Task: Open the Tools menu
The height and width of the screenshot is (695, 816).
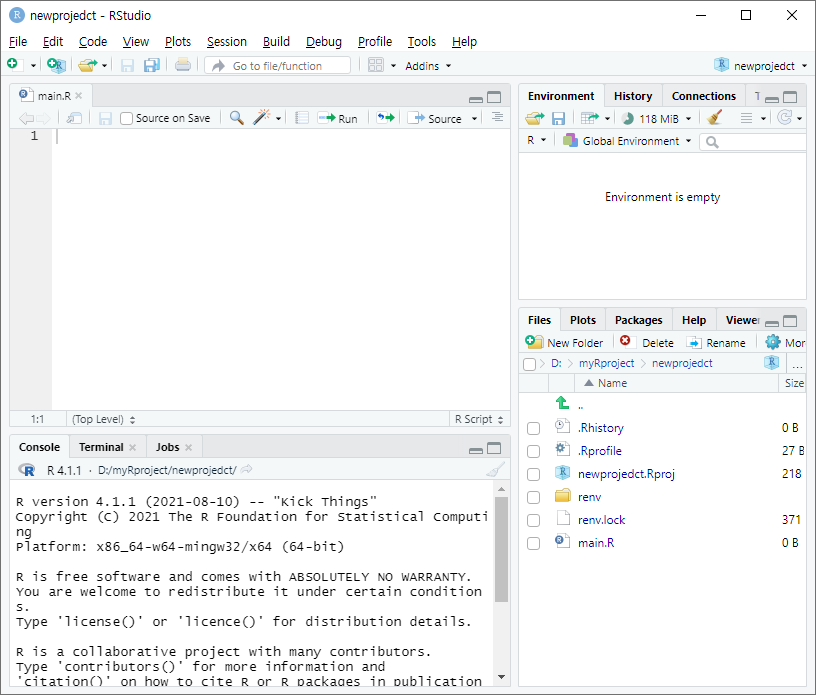Action: coord(422,42)
